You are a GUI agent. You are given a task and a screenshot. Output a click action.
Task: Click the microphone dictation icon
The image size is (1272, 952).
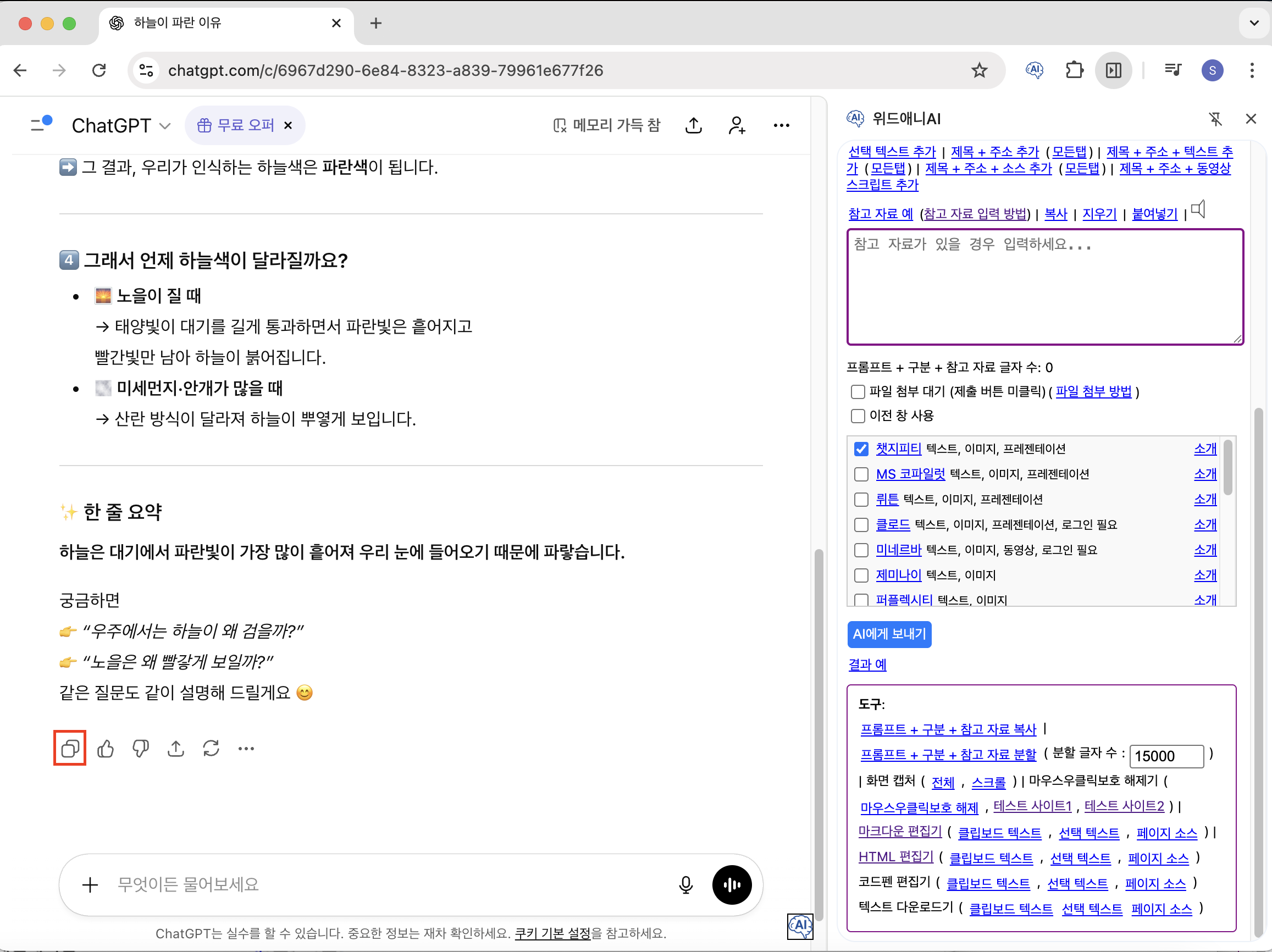685,885
